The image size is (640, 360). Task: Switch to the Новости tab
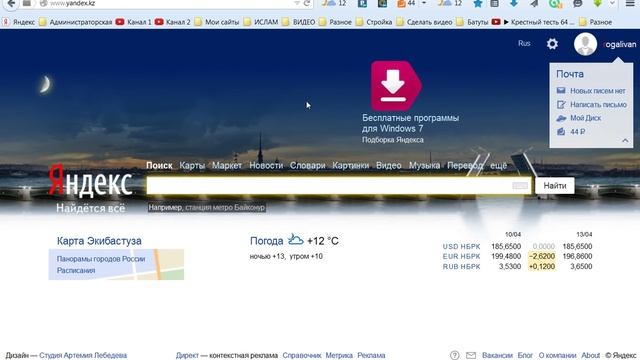[x=266, y=165]
